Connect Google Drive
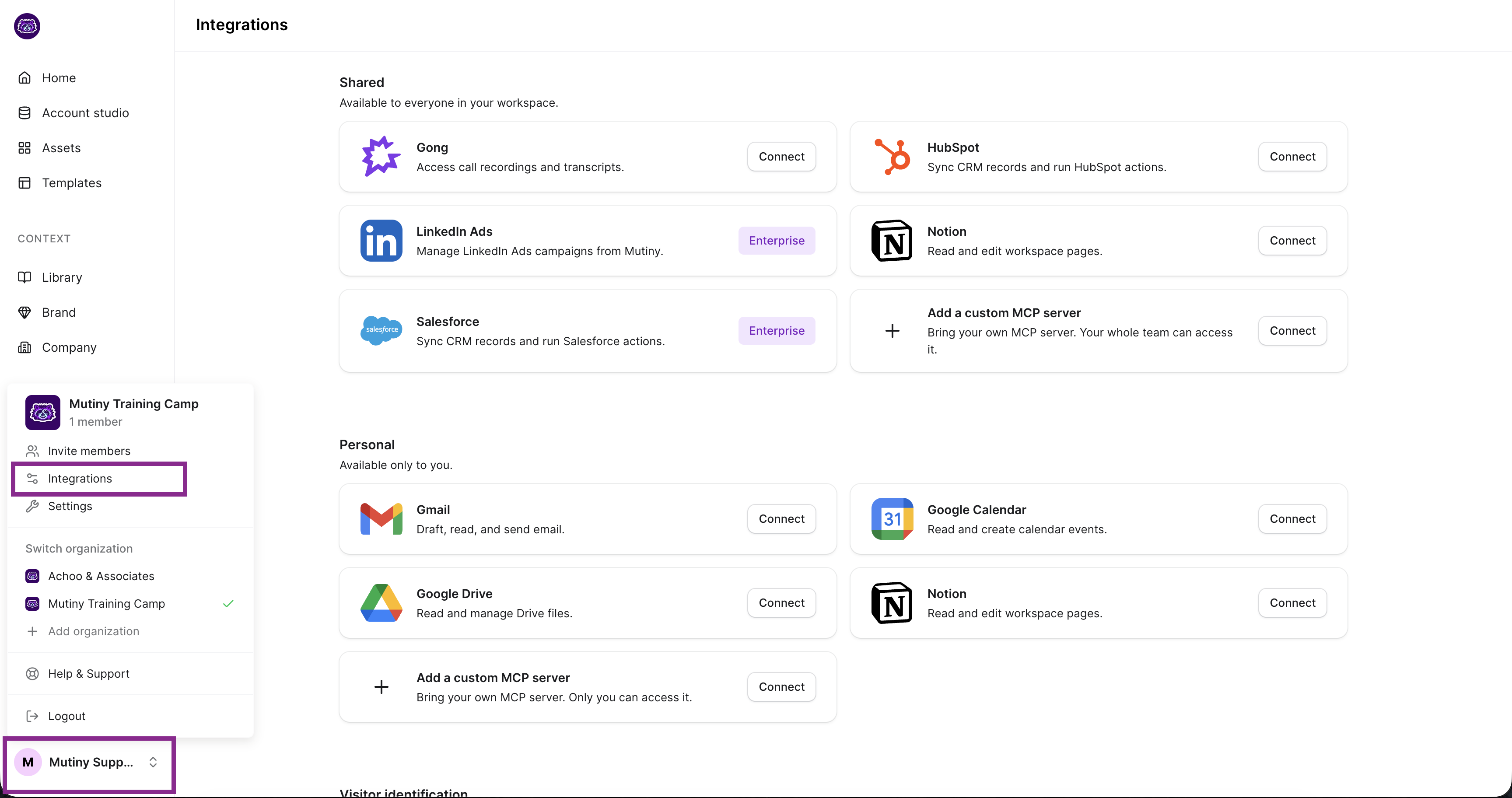Screen dimensions: 1512x798 (781, 602)
